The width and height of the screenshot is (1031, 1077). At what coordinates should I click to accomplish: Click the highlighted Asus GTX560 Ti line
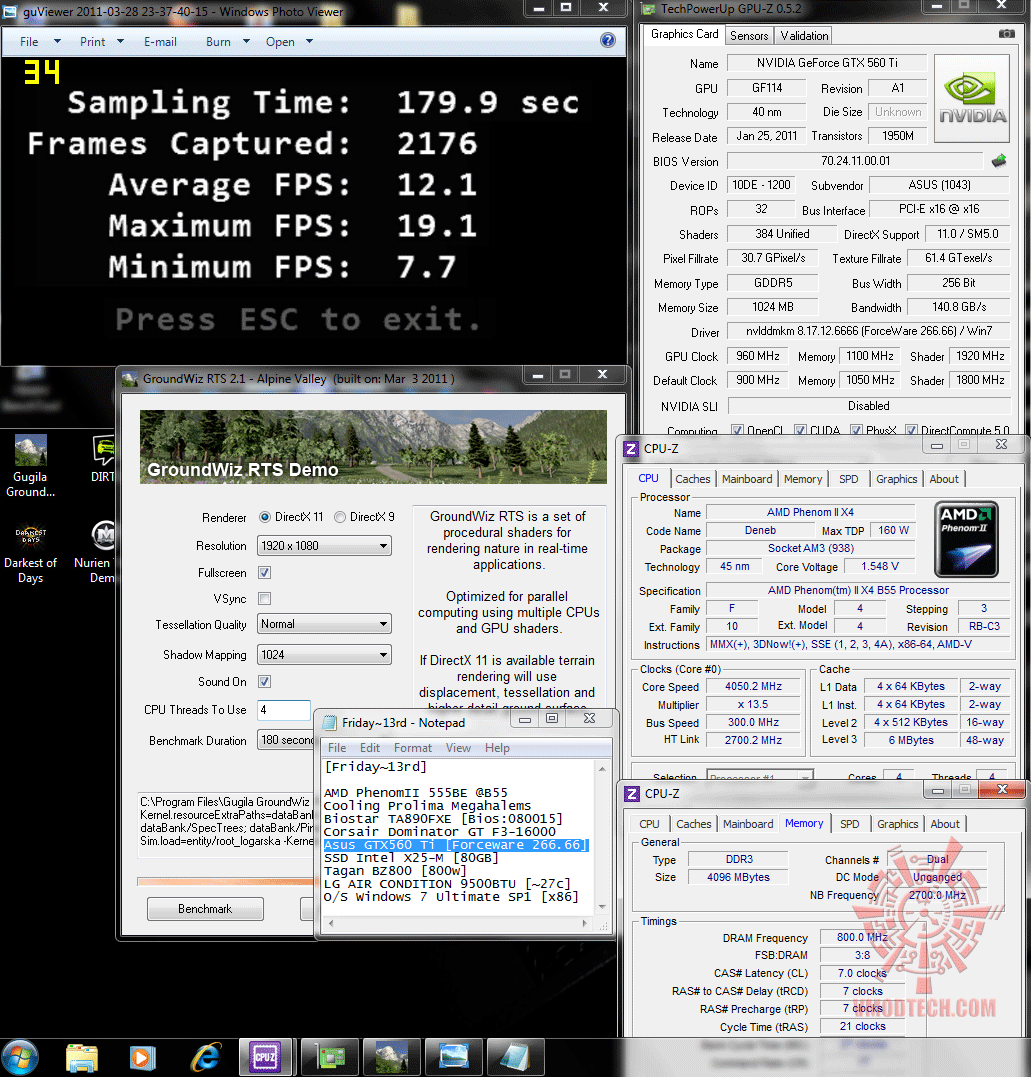[x=455, y=845]
